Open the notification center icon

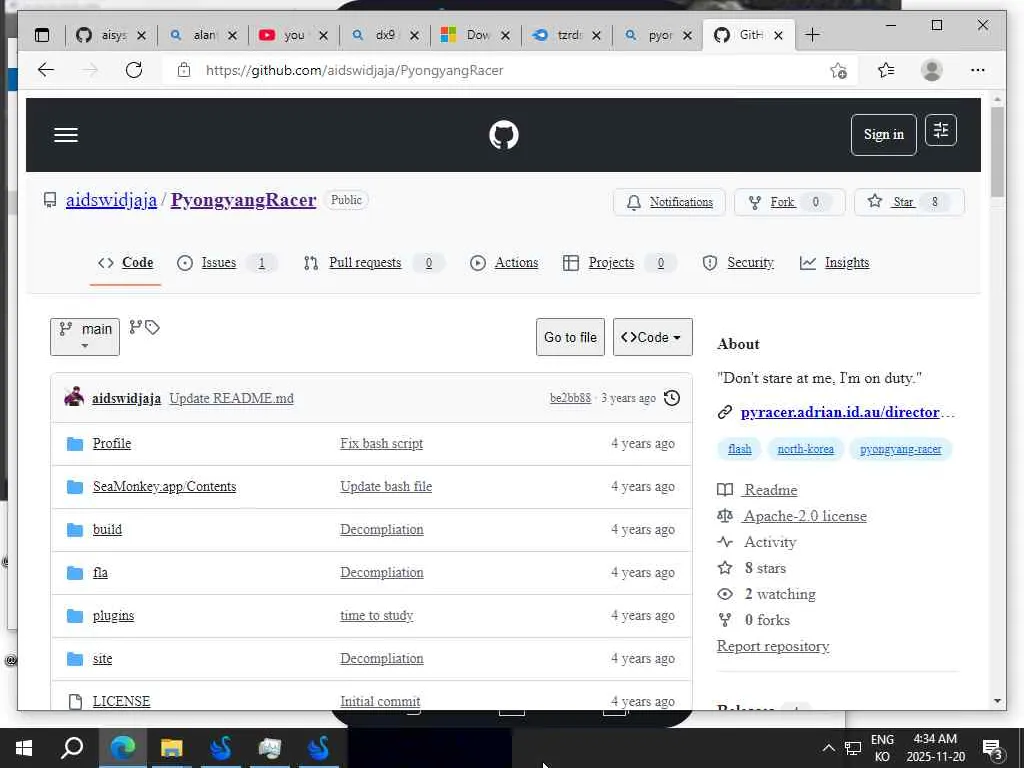coord(992,749)
